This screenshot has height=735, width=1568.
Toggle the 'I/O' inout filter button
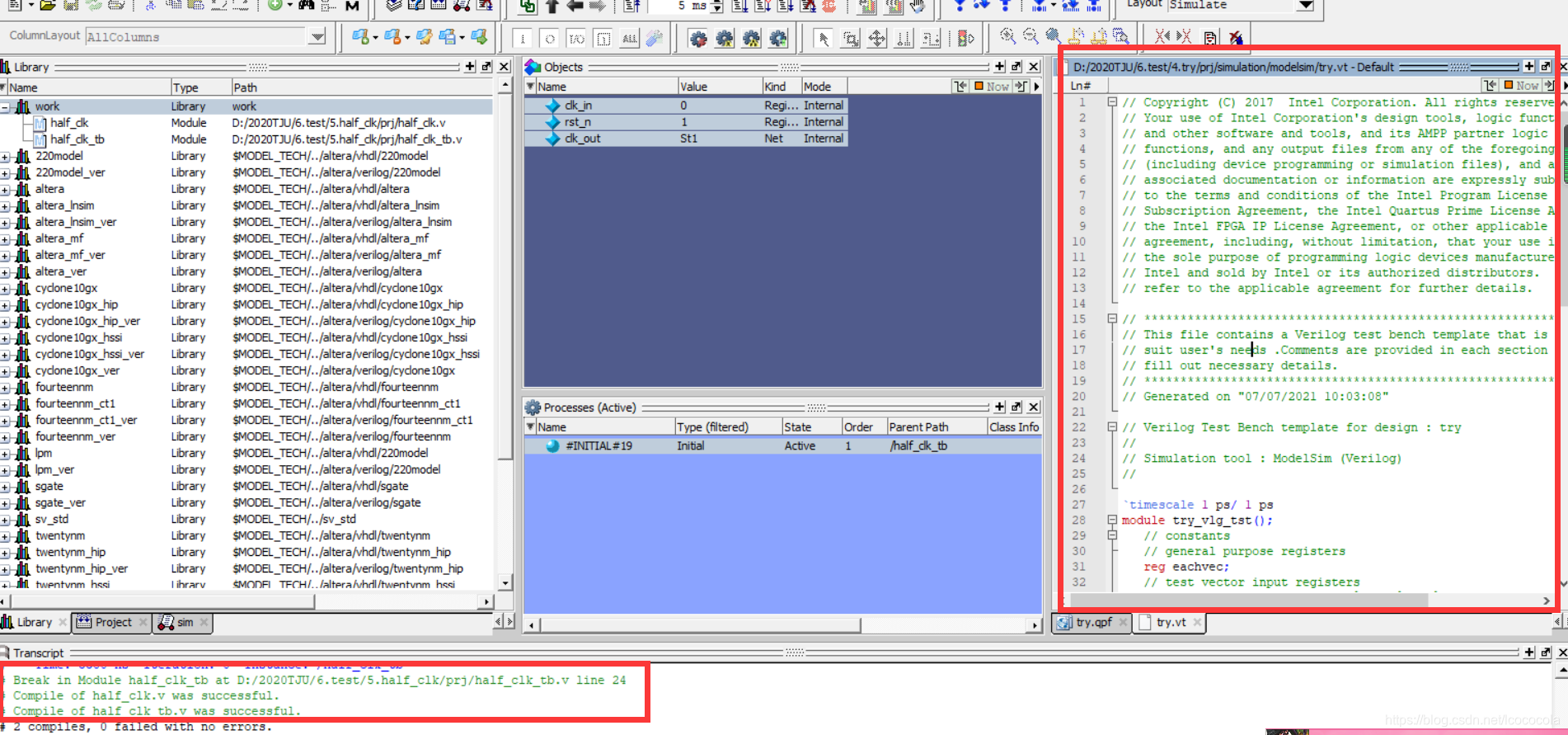click(x=577, y=39)
